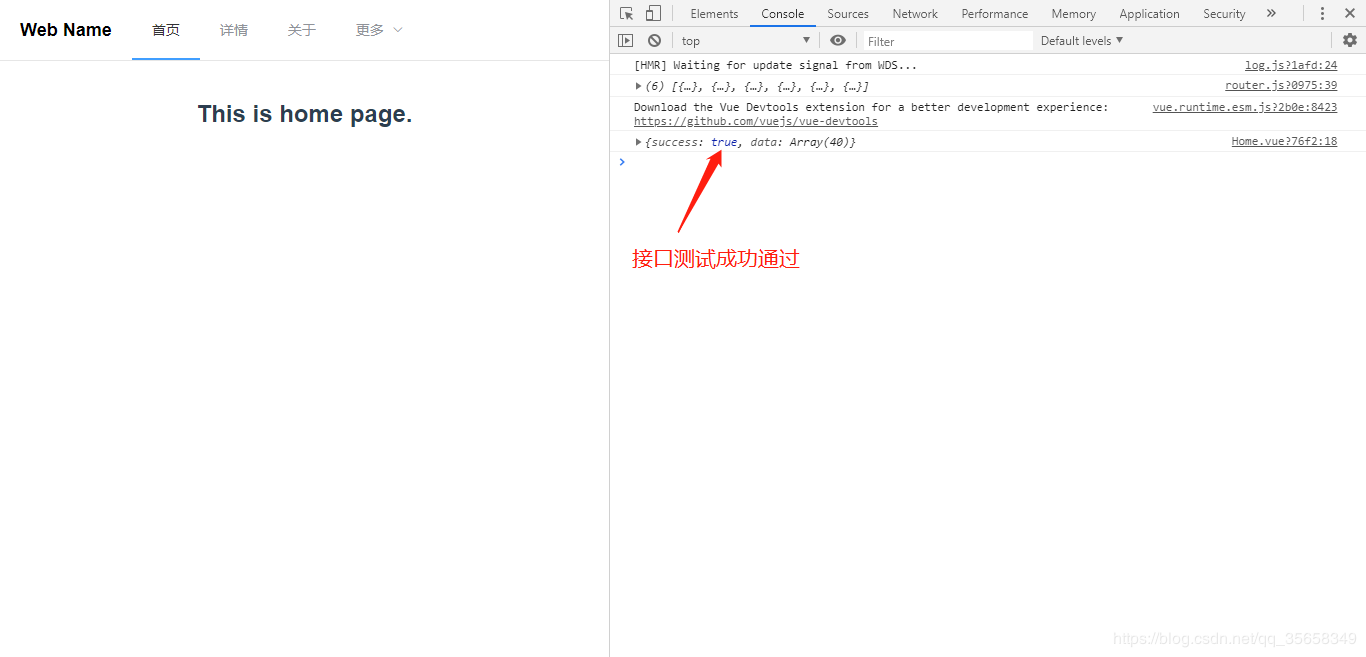
Task: Toggle the device toolbar icon
Action: (653, 13)
